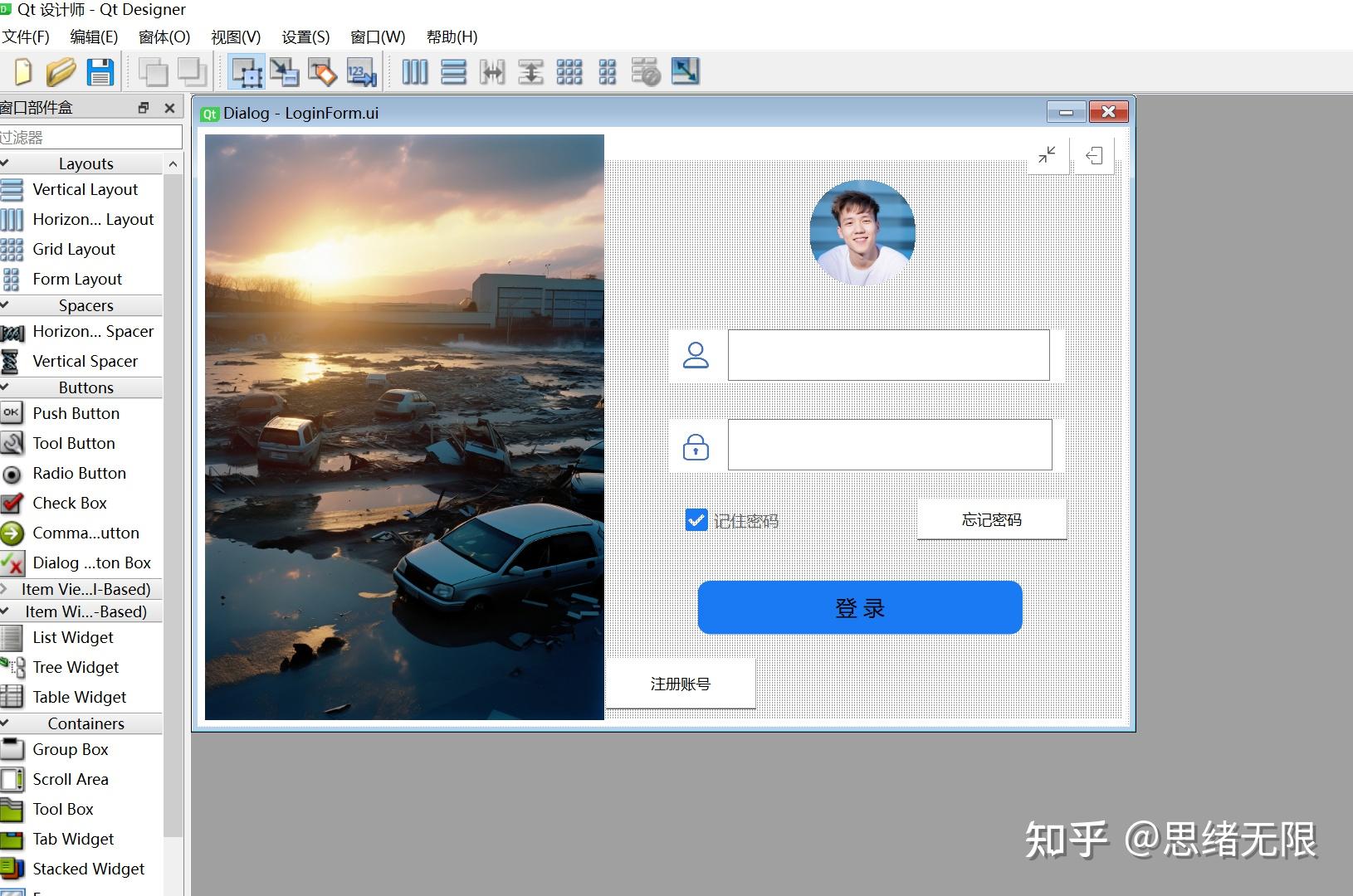Click the Edit Buddies mode icon

click(323, 72)
